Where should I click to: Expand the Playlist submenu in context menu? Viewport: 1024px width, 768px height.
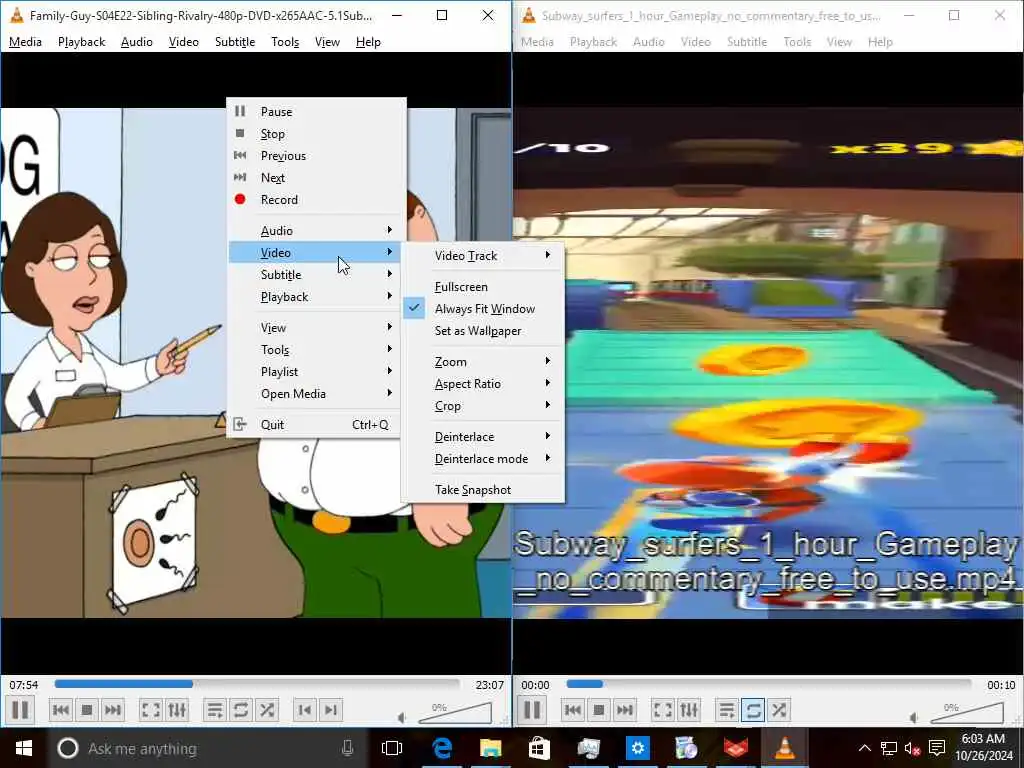tap(313, 372)
